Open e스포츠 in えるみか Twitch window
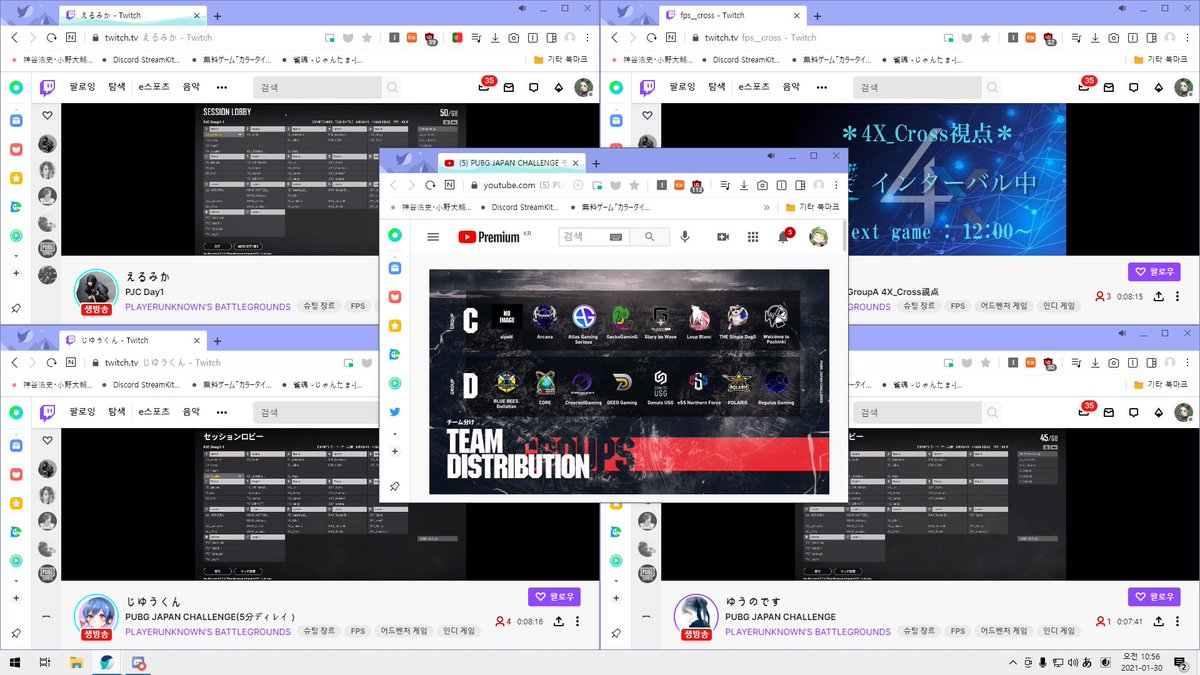 pyautogui.click(x=155, y=88)
